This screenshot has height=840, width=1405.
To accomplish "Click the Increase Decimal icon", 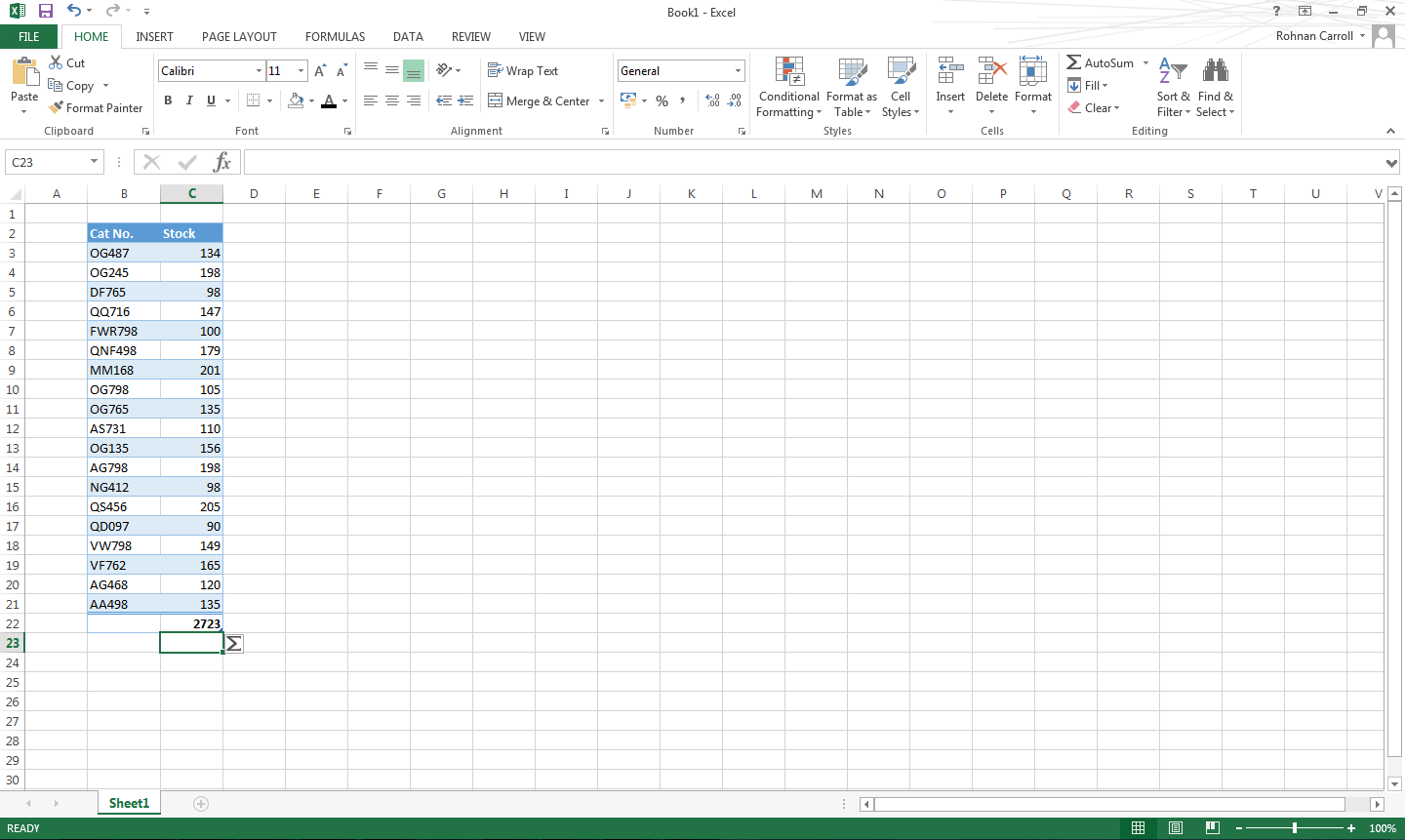I will [x=712, y=100].
